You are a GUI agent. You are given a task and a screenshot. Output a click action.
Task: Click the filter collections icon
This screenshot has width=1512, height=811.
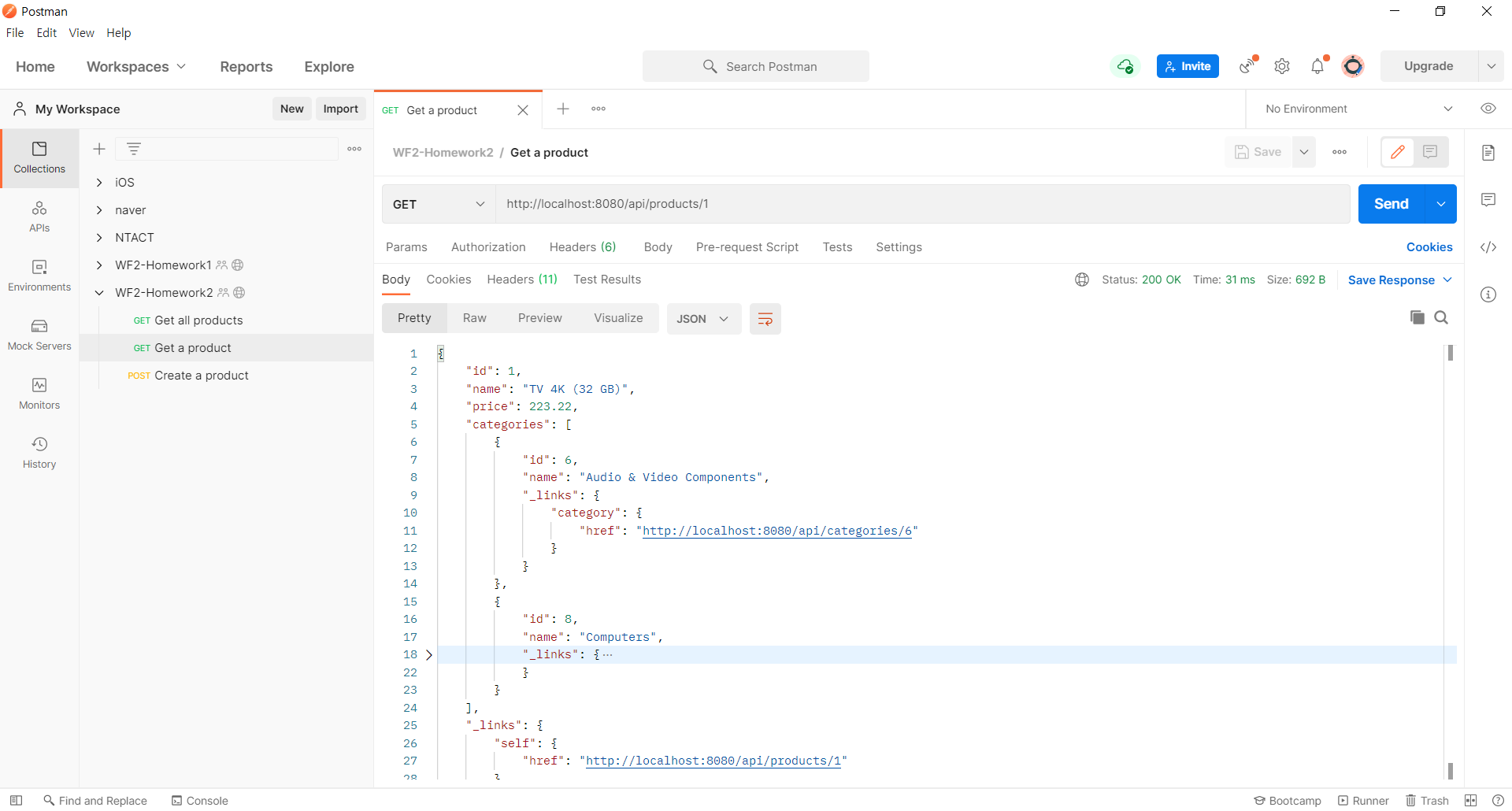coord(134,149)
